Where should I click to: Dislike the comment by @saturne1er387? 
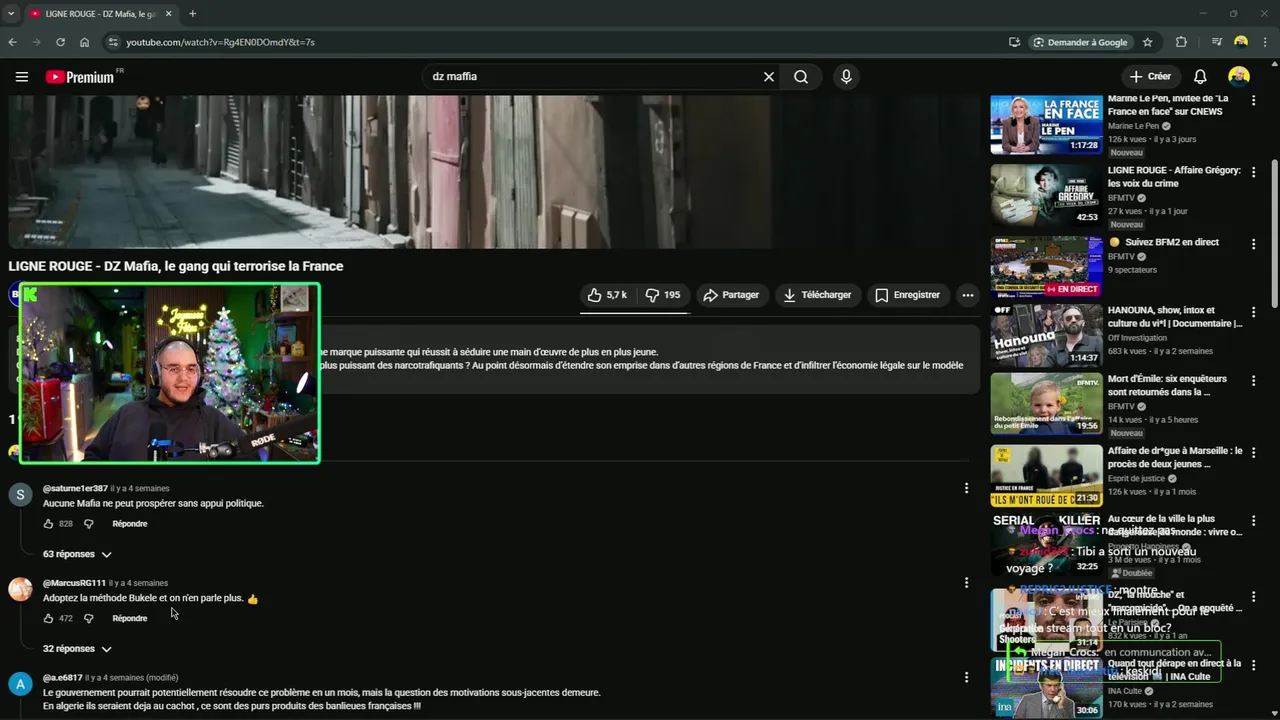[x=88, y=524]
